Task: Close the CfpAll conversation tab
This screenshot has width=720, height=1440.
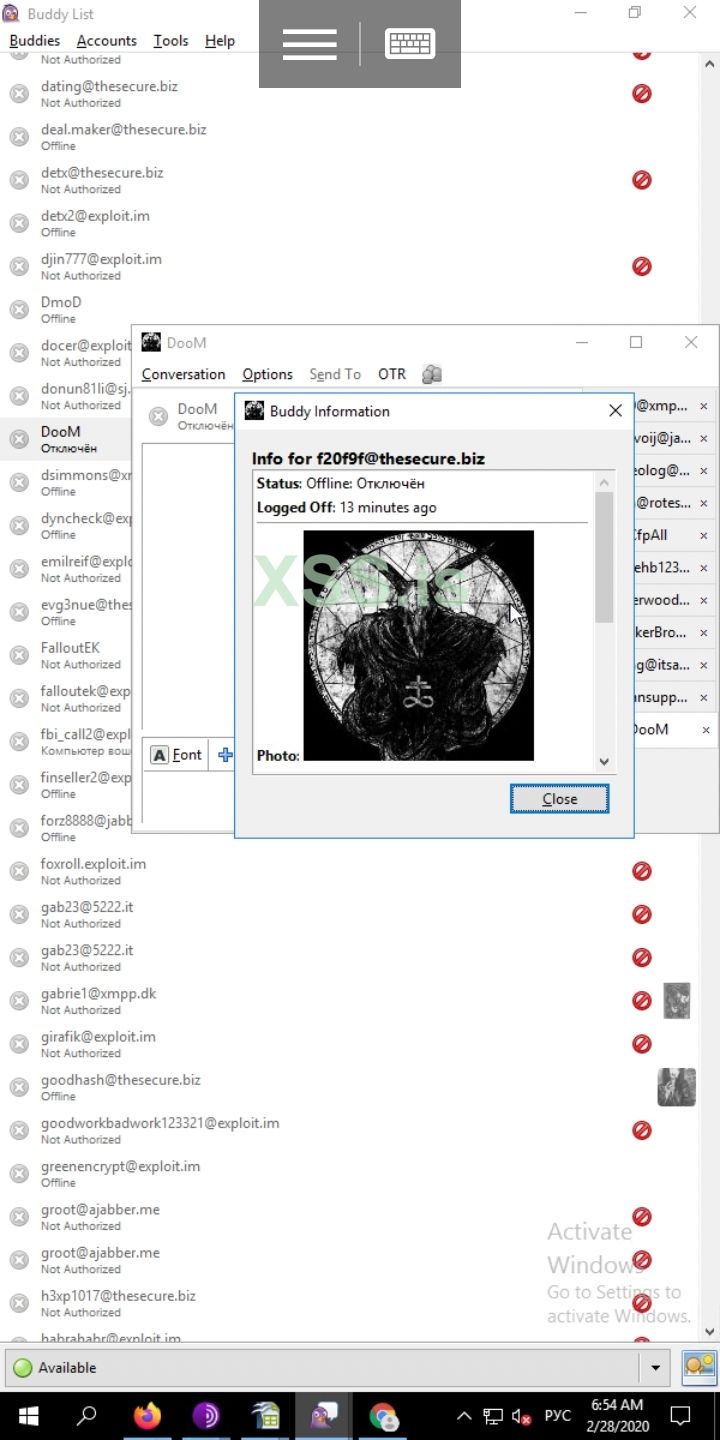Action: coord(703,536)
